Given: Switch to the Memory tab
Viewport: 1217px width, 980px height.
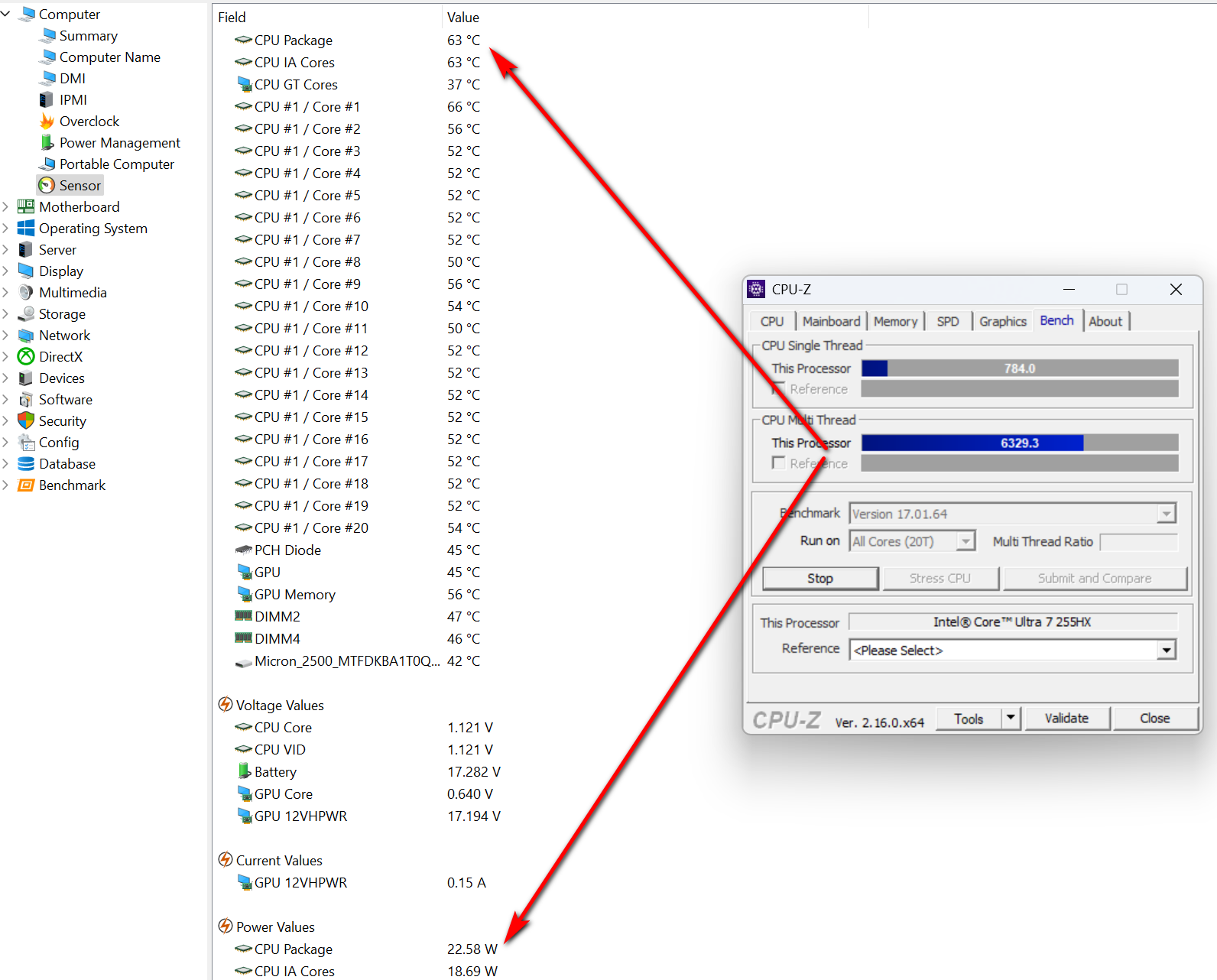Looking at the screenshot, I should (x=895, y=321).
